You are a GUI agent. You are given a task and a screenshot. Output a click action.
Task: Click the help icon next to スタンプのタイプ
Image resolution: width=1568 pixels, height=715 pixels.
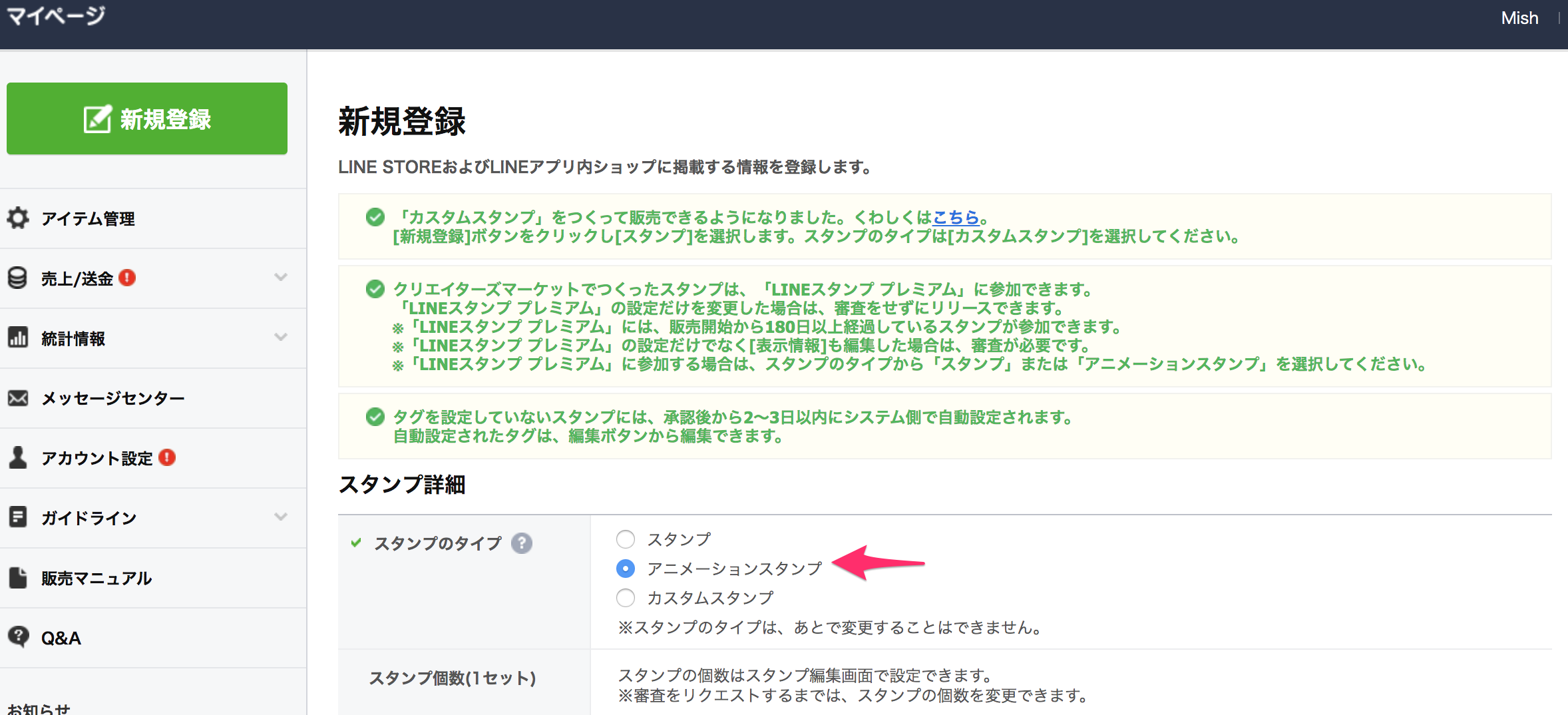[522, 543]
